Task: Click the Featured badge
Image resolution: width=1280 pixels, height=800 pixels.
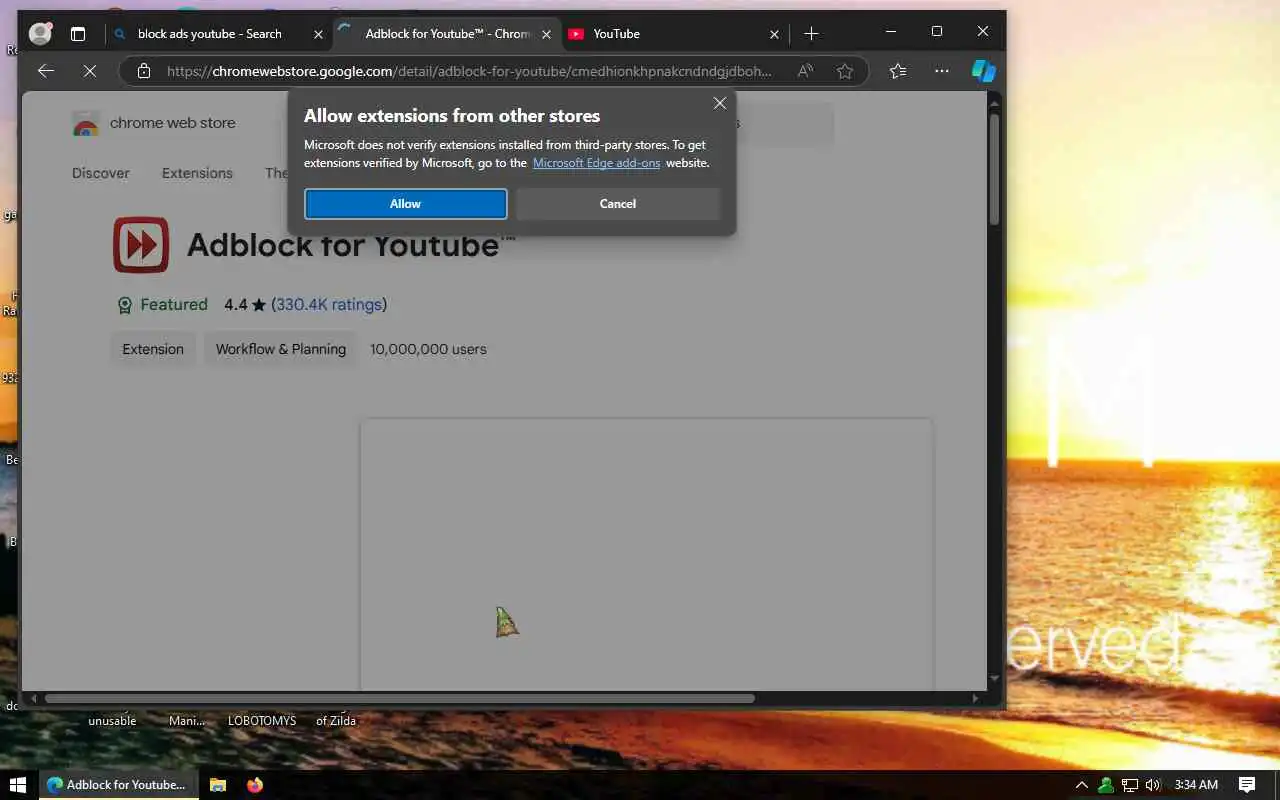Action: pos(163,305)
